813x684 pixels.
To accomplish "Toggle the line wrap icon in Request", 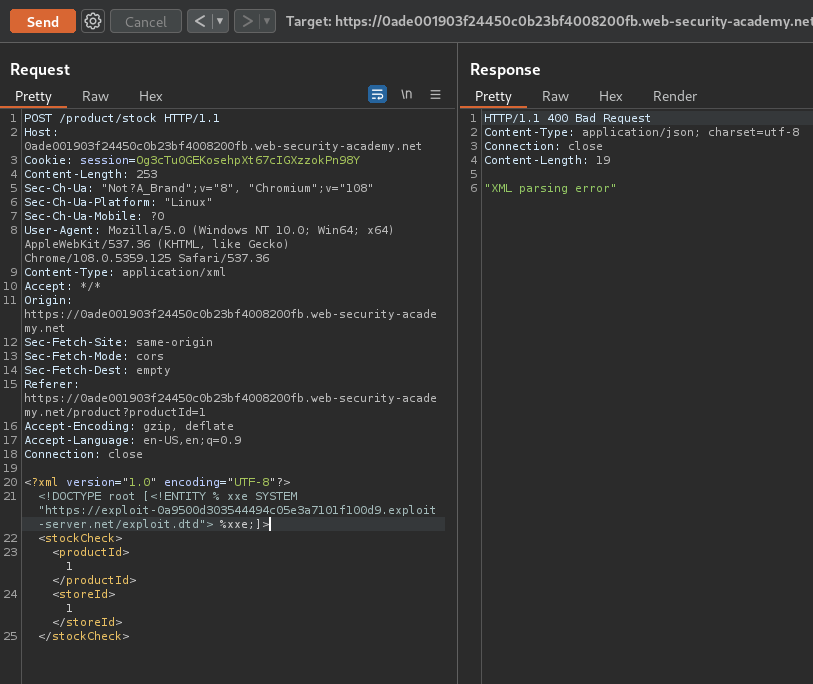I will click(377, 94).
